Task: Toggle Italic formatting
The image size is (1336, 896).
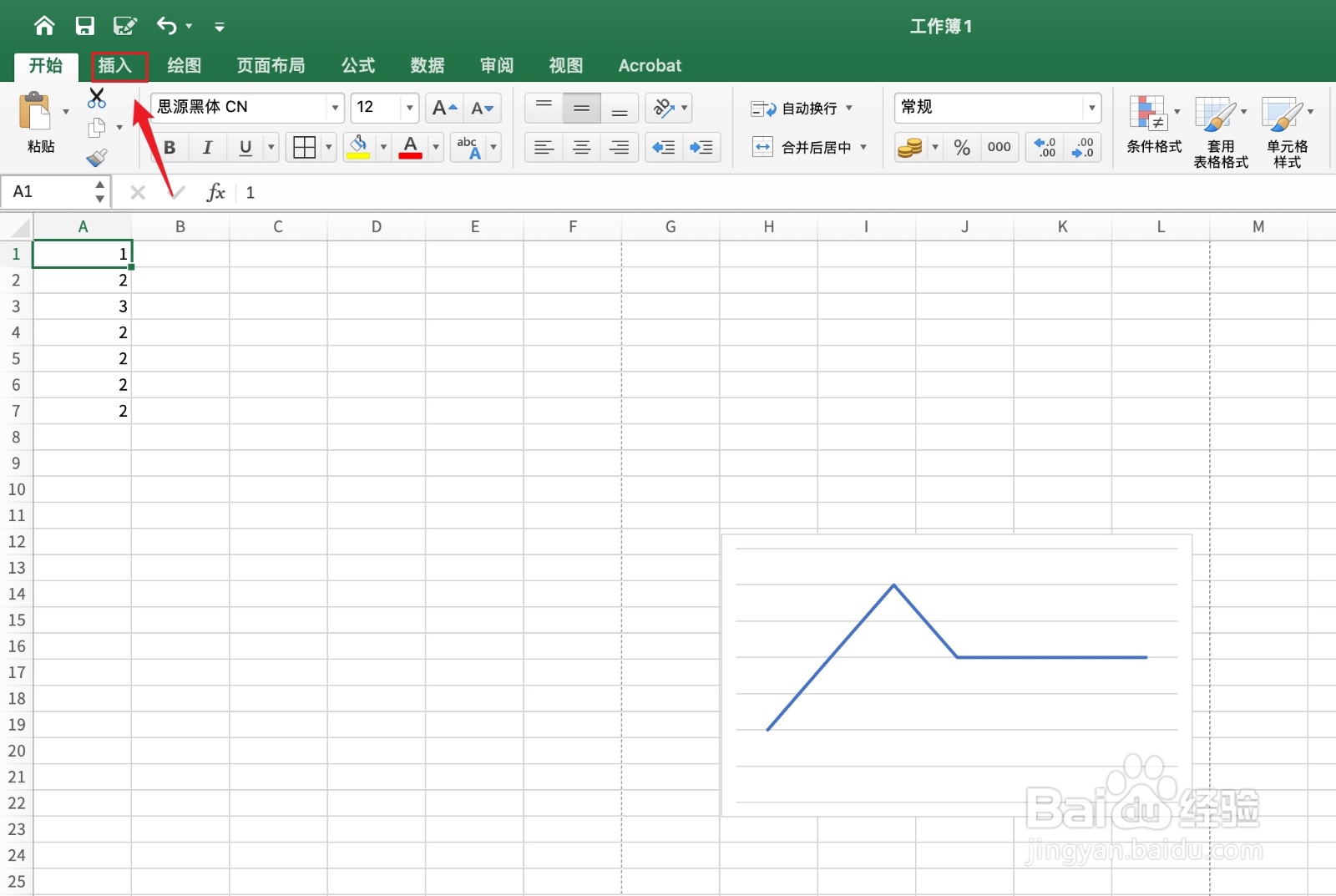Action: (208, 148)
